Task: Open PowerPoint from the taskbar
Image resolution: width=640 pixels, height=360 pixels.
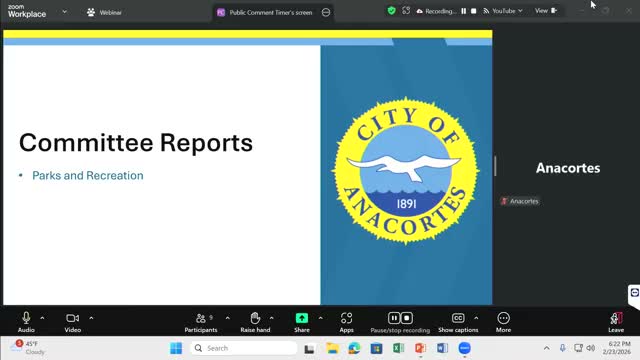Action: [x=420, y=348]
